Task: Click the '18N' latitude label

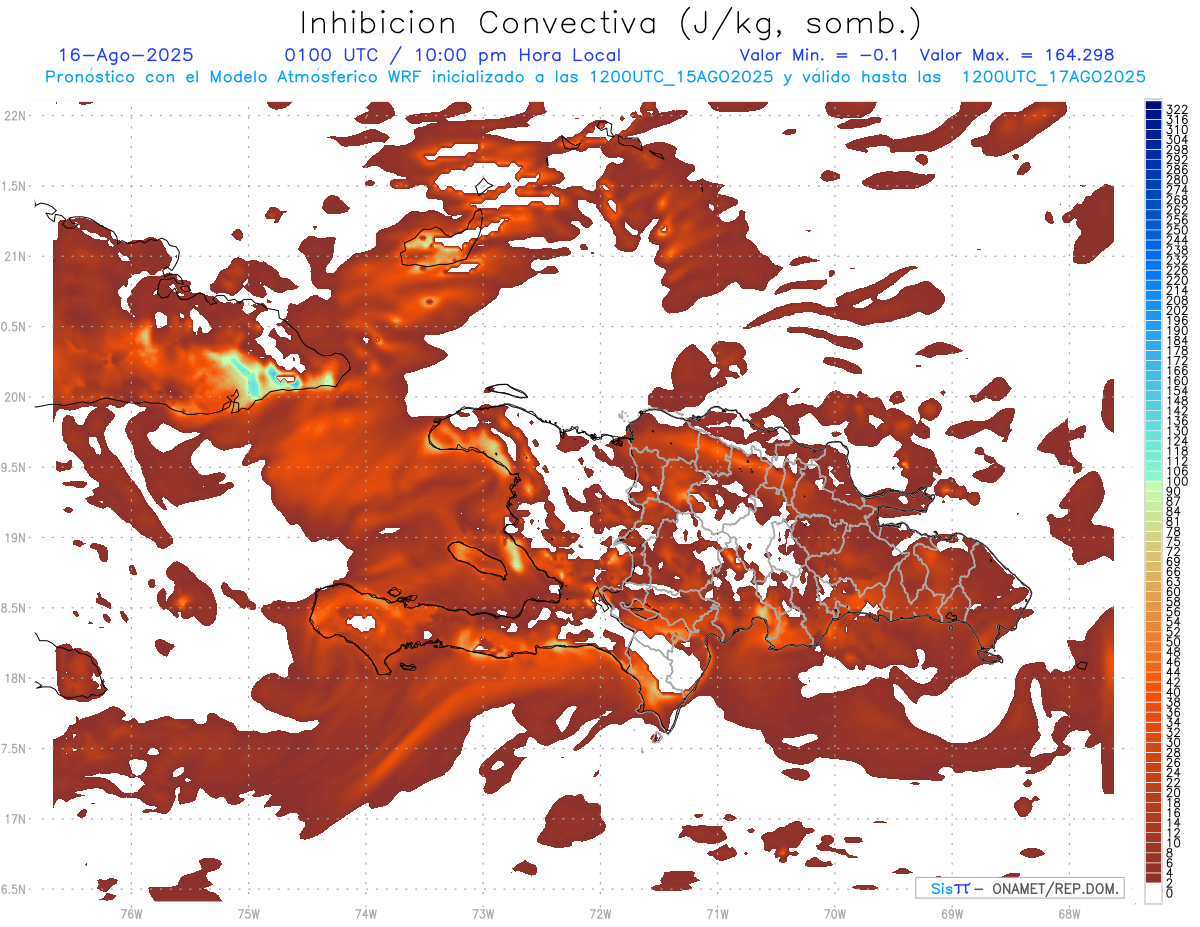Action: click(x=17, y=678)
